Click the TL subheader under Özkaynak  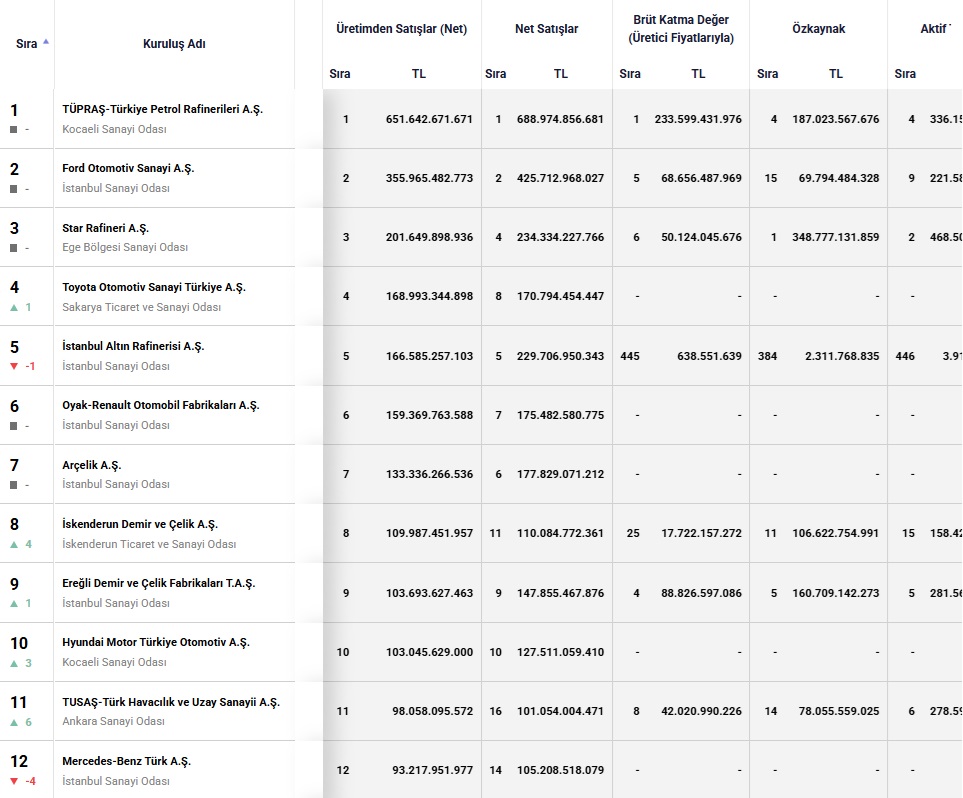click(836, 74)
